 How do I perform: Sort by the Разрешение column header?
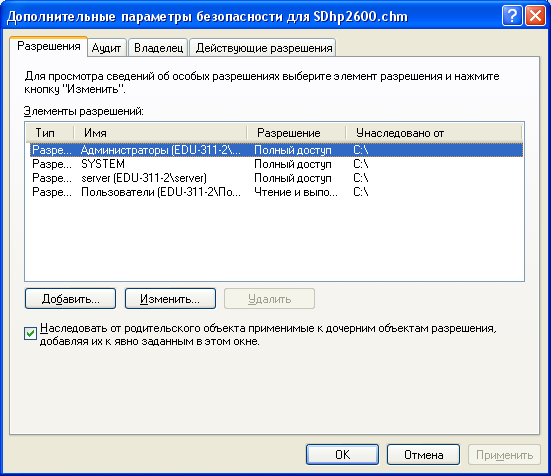(x=296, y=133)
